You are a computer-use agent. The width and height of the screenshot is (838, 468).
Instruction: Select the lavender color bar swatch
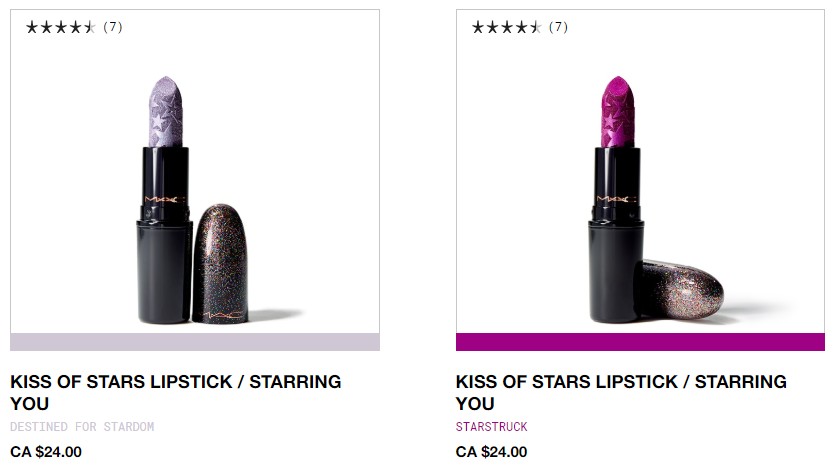(x=194, y=342)
